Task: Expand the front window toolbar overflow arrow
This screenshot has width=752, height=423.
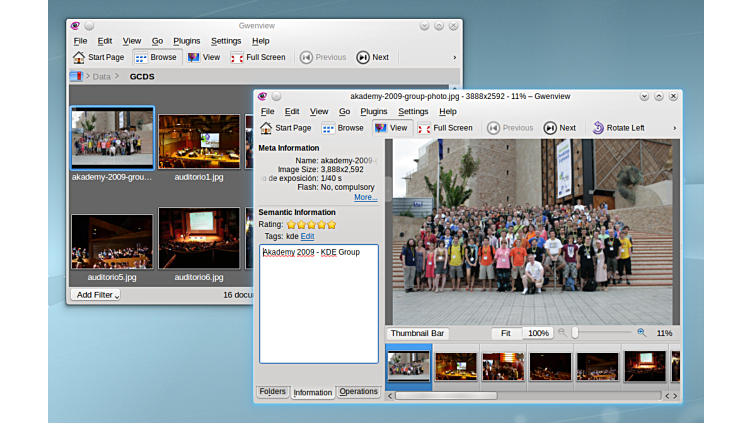Action: [673, 128]
